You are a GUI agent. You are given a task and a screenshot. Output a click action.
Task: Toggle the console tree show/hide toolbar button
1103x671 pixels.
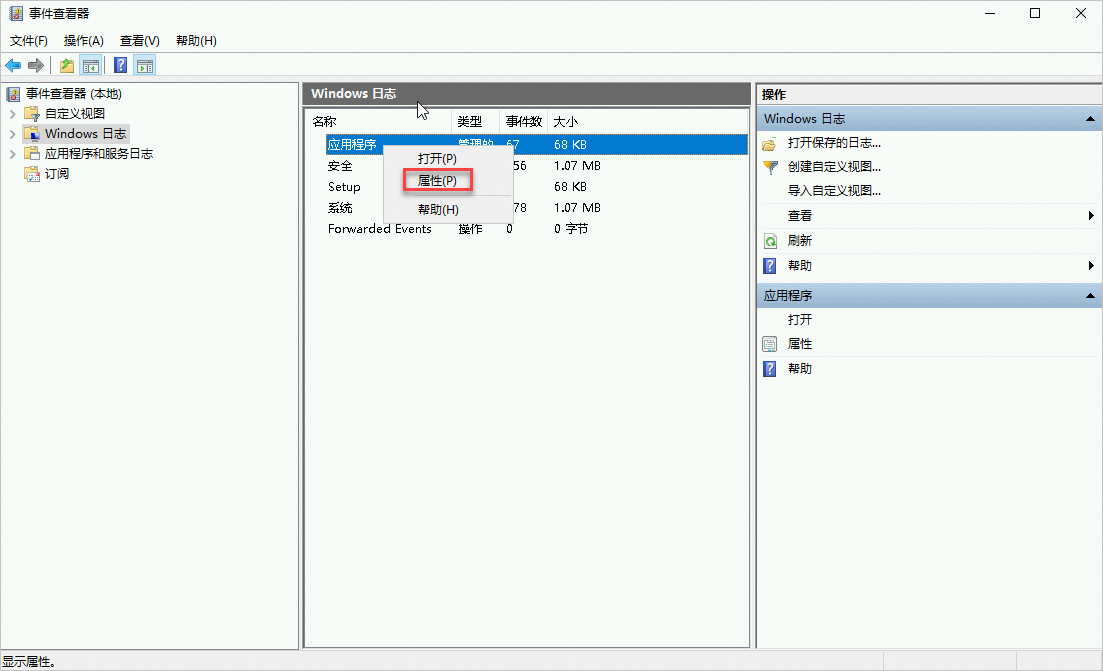[91, 66]
